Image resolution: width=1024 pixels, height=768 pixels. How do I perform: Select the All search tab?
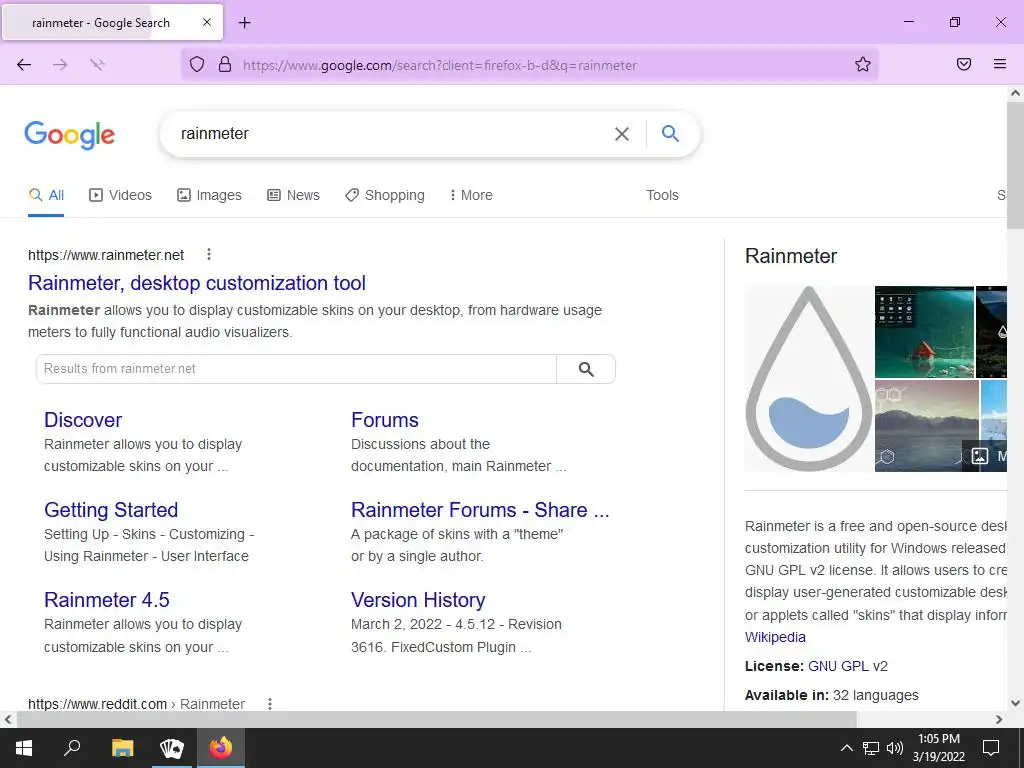pyautogui.click(x=46, y=195)
